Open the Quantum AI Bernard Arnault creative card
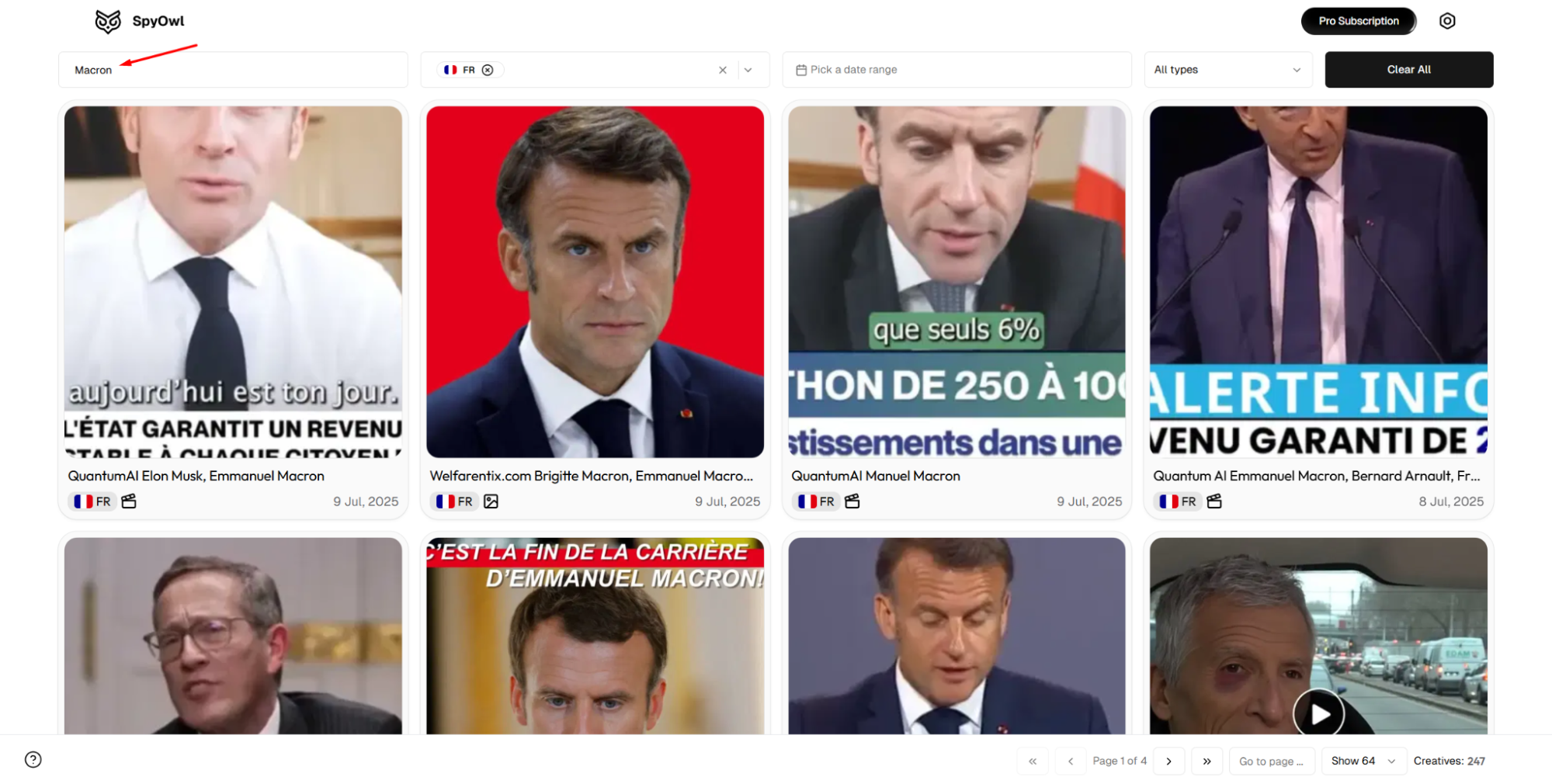The height and width of the screenshot is (784, 1552). (1318, 310)
